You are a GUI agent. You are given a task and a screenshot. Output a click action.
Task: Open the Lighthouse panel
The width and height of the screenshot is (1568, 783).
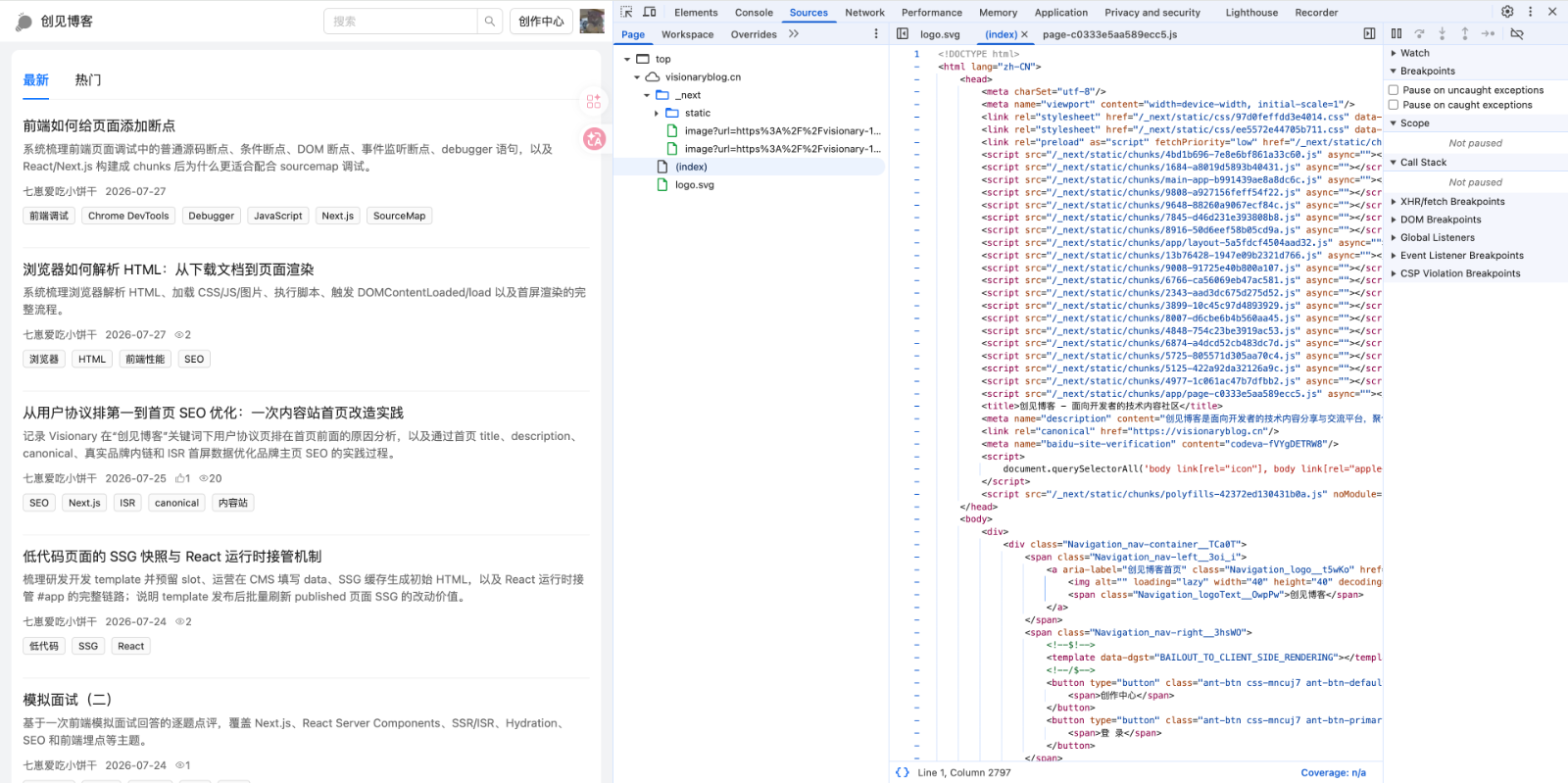[1251, 13]
